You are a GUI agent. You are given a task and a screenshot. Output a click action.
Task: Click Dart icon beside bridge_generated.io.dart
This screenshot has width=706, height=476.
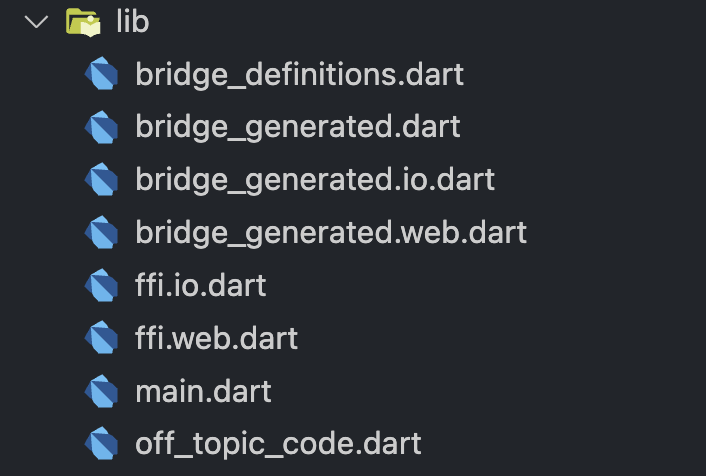(102, 179)
